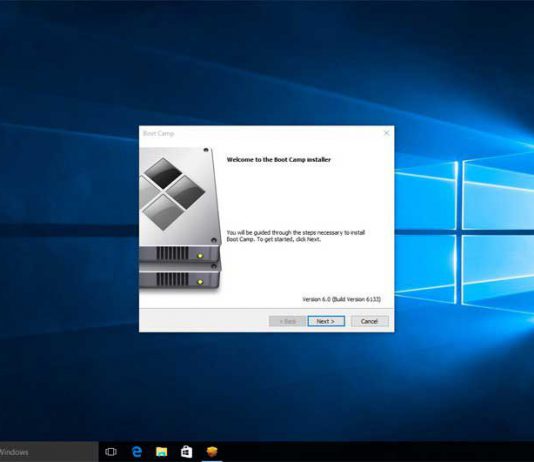Click the Next button in Boot Camp installer

(326, 321)
